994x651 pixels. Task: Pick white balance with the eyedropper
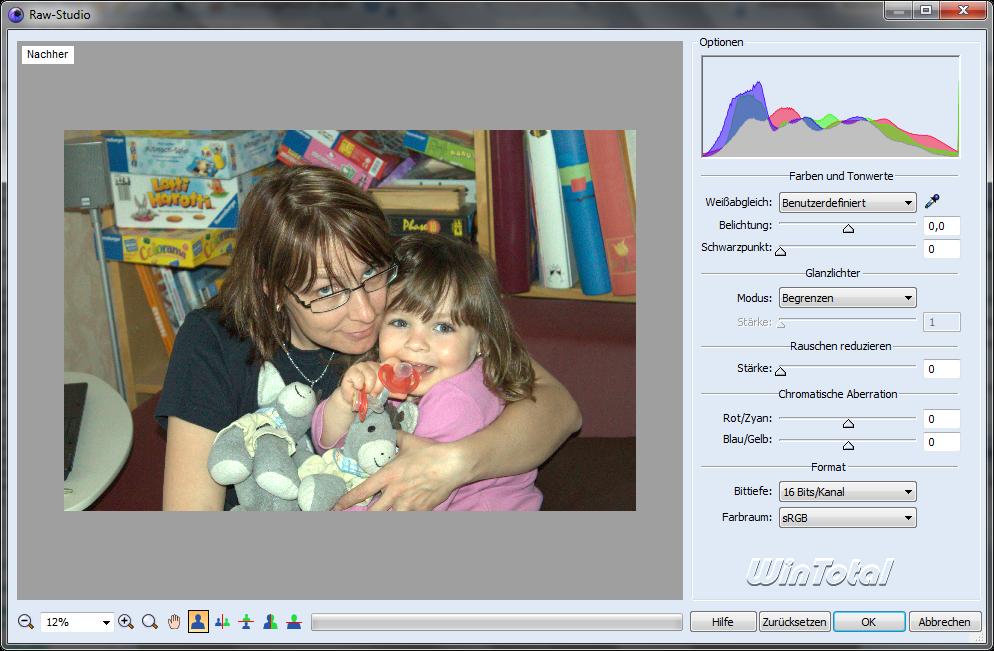[x=932, y=202]
